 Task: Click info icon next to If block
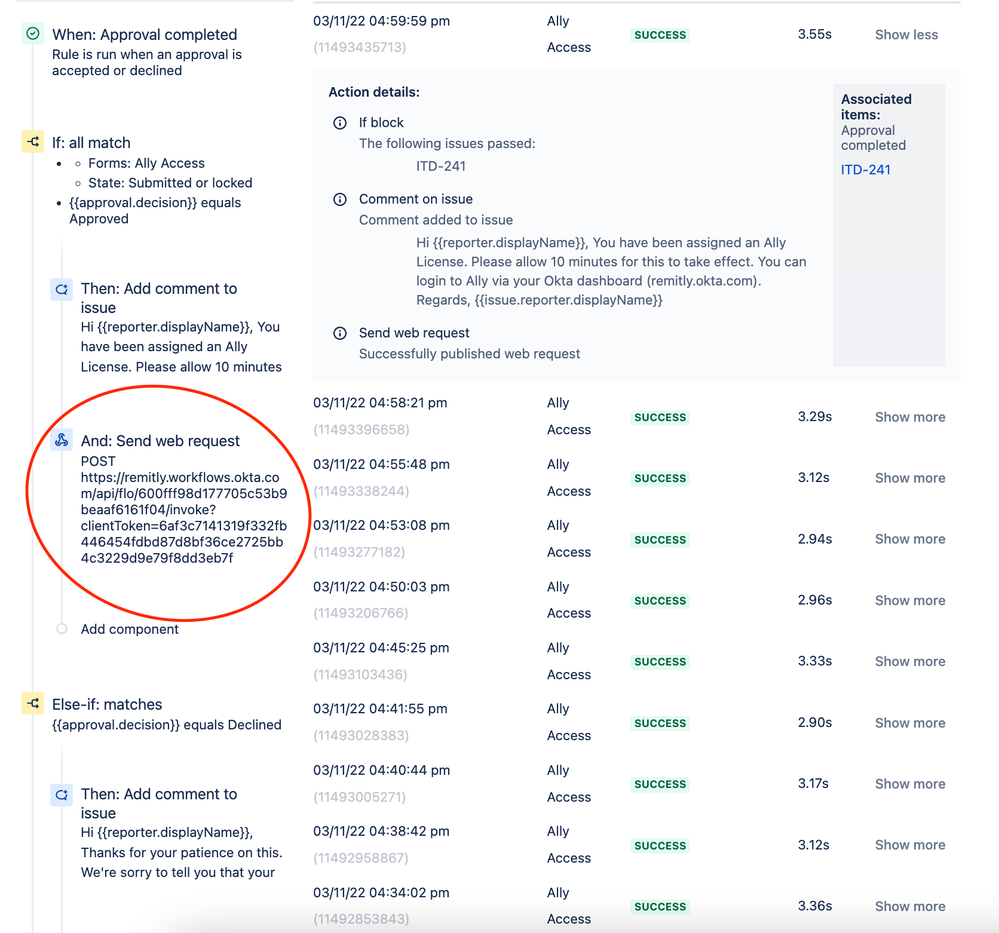[340, 123]
